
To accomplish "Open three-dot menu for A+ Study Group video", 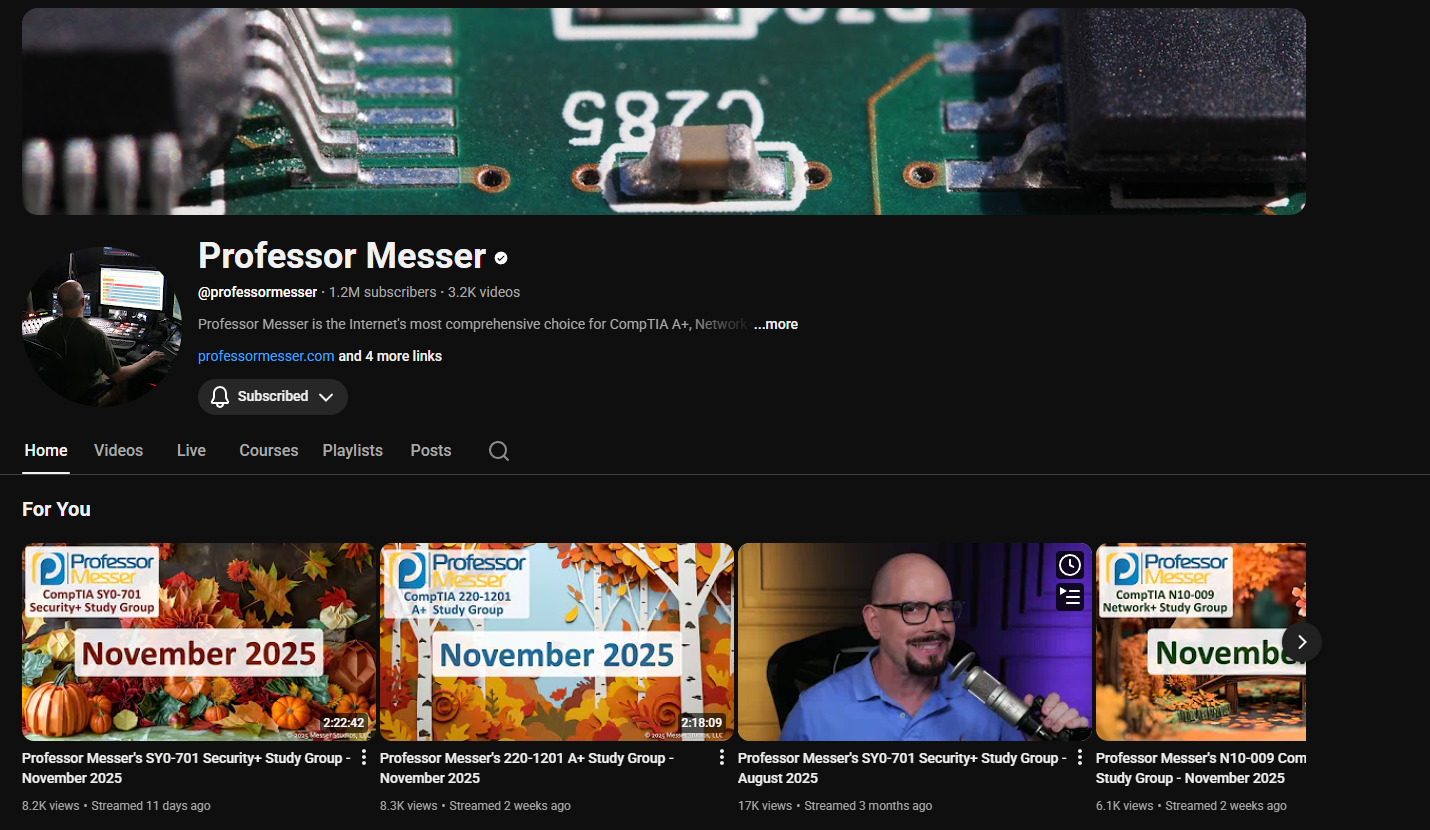I will click(x=722, y=758).
